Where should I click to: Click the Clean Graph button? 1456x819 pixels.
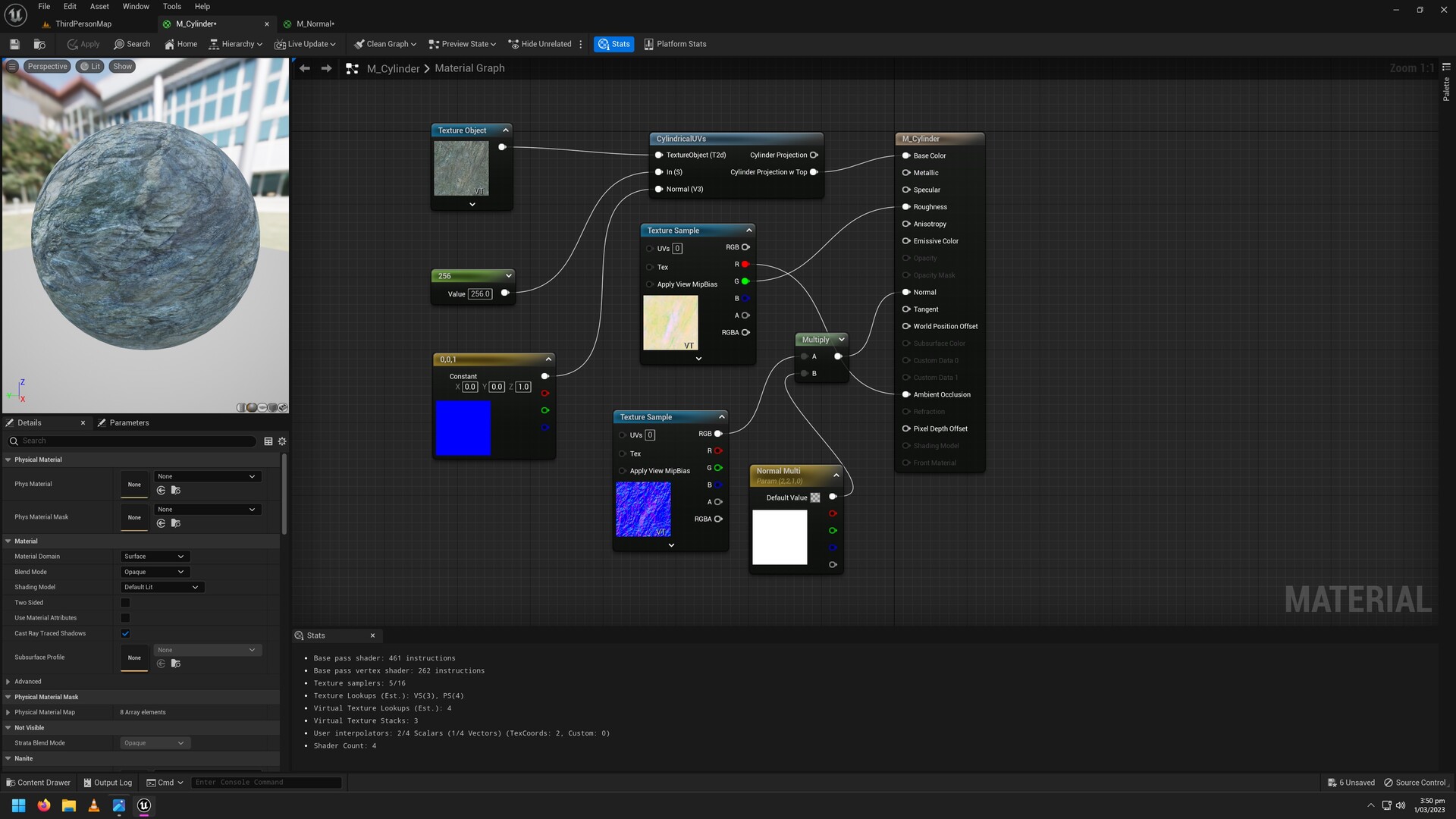click(384, 43)
